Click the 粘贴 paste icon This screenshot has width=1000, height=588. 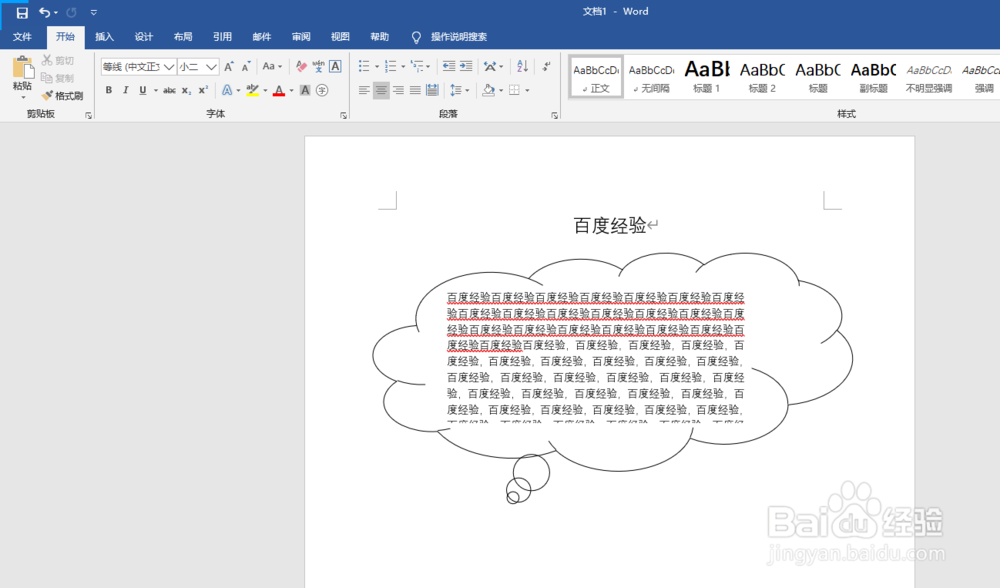pos(23,68)
